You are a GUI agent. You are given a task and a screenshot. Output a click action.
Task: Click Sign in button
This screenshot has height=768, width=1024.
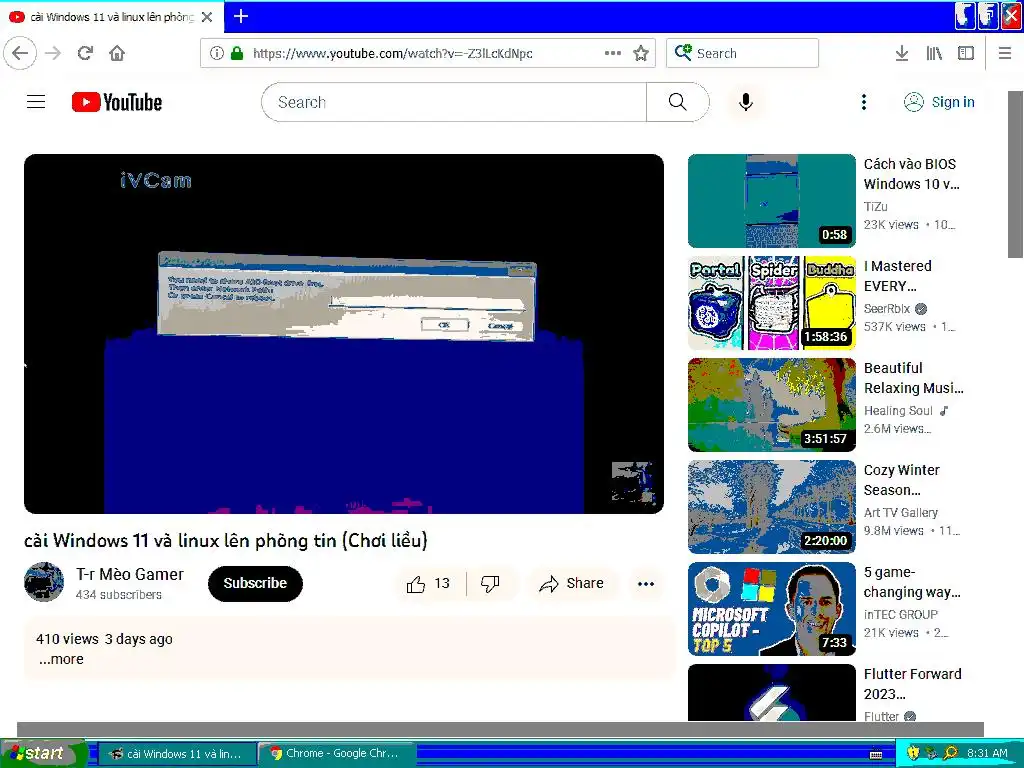tap(939, 102)
